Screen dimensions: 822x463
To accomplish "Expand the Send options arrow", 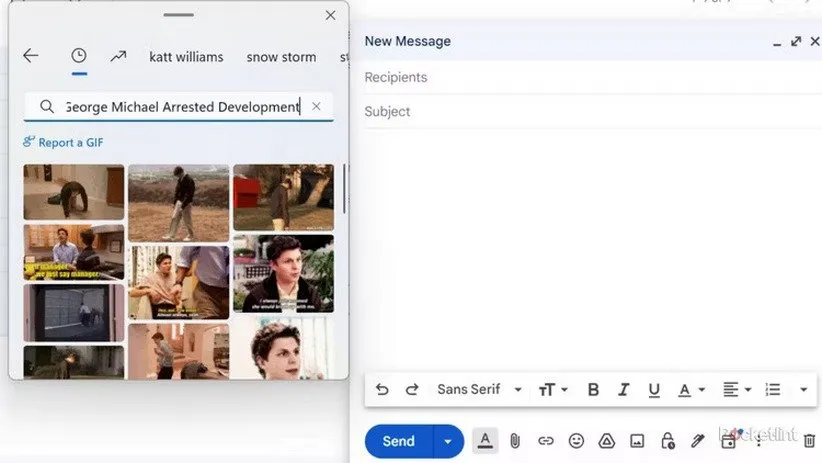I will 448,441.
